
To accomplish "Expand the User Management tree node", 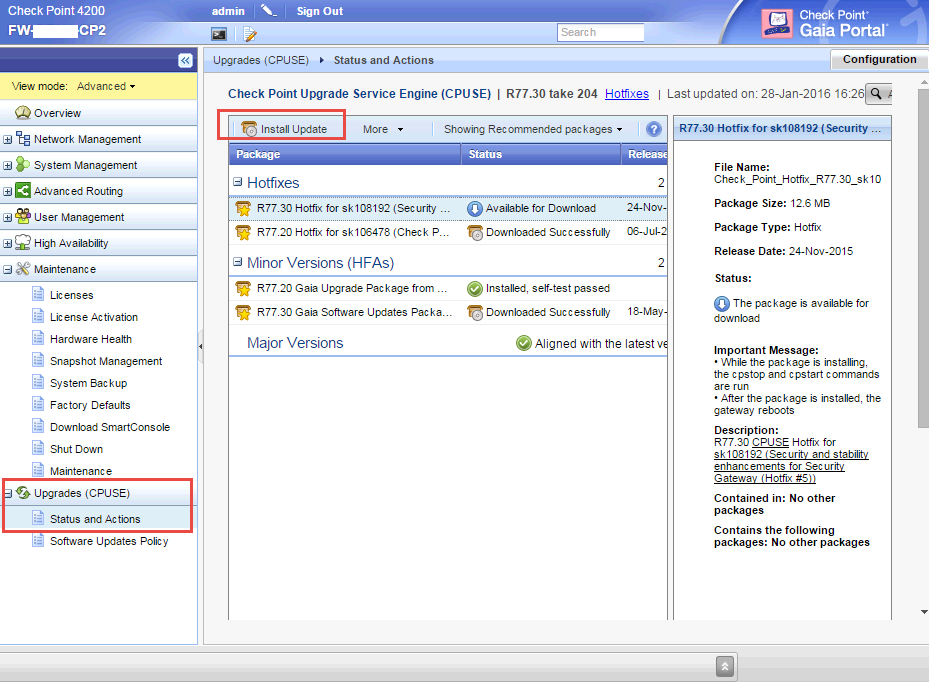I will click(8, 218).
